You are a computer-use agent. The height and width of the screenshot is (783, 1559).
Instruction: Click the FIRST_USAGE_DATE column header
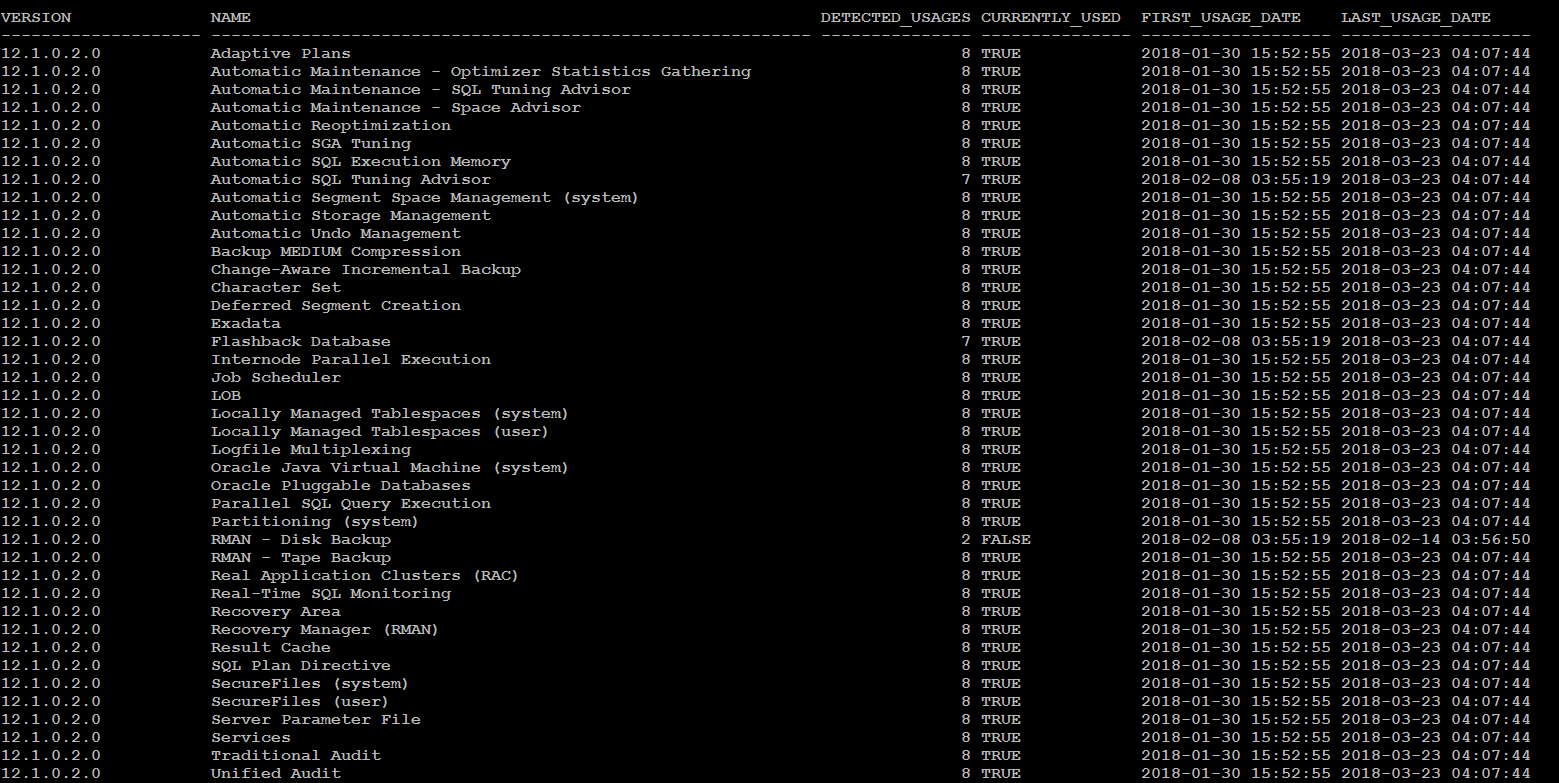(x=1221, y=17)
